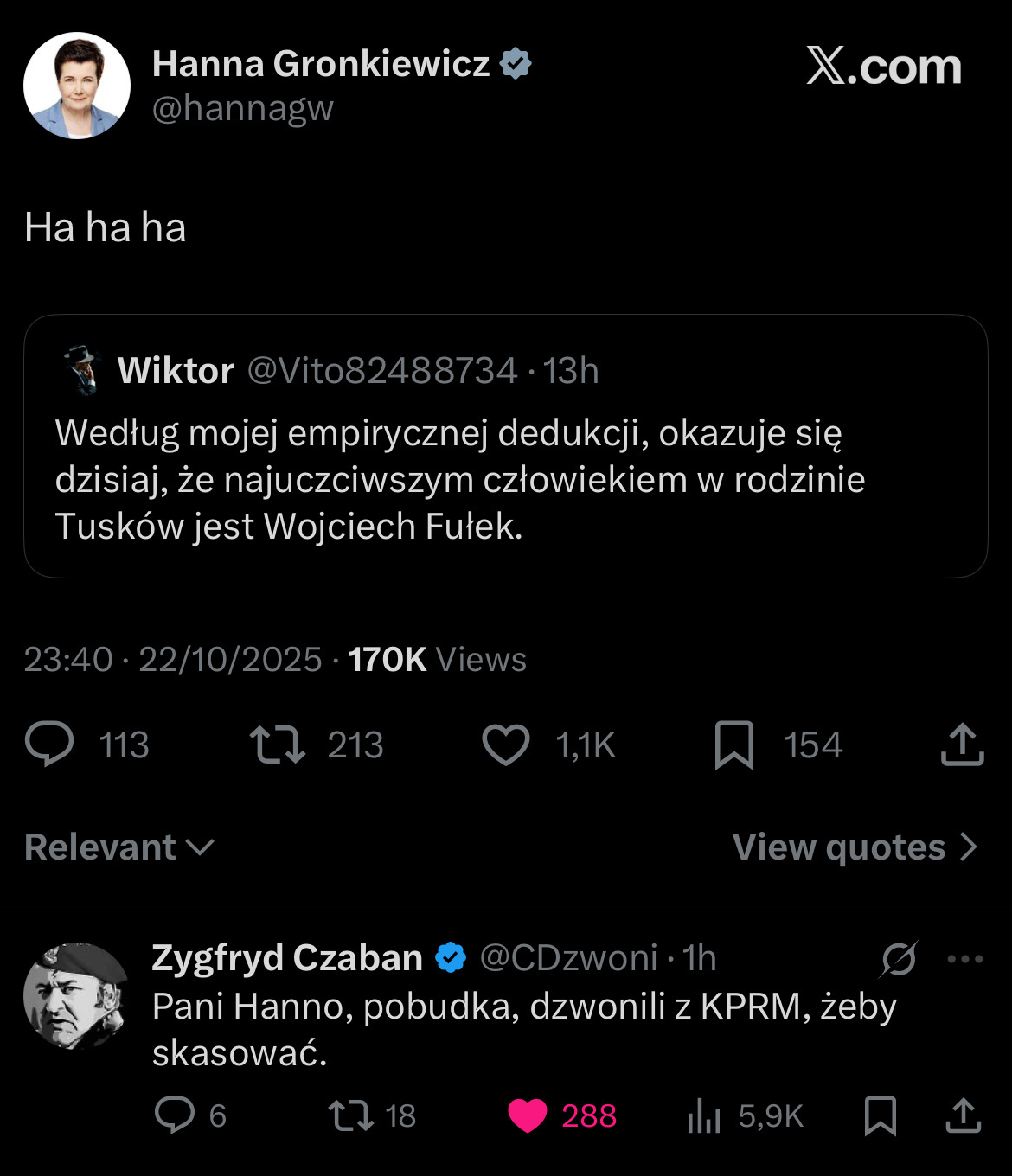Viewport: 1012px width, 1176px height.
Task: Open the @hannagw profile handle
Action: point(243,109)
